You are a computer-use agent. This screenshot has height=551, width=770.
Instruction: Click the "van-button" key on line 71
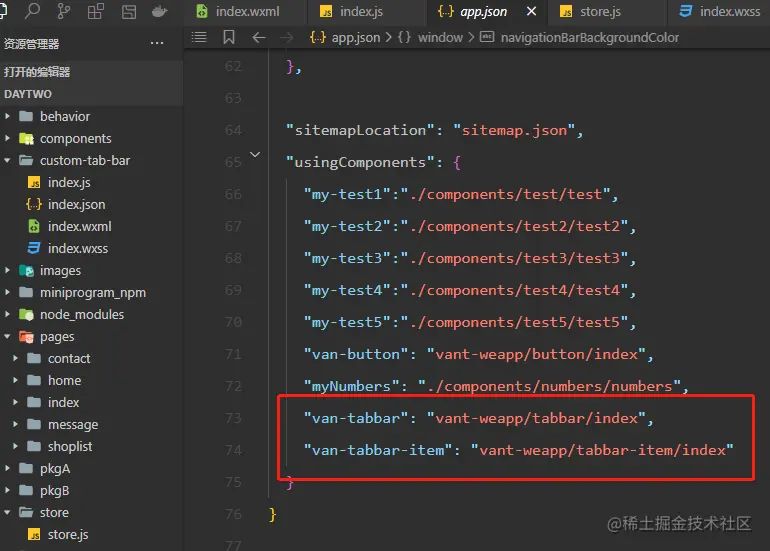pos(356,354)
